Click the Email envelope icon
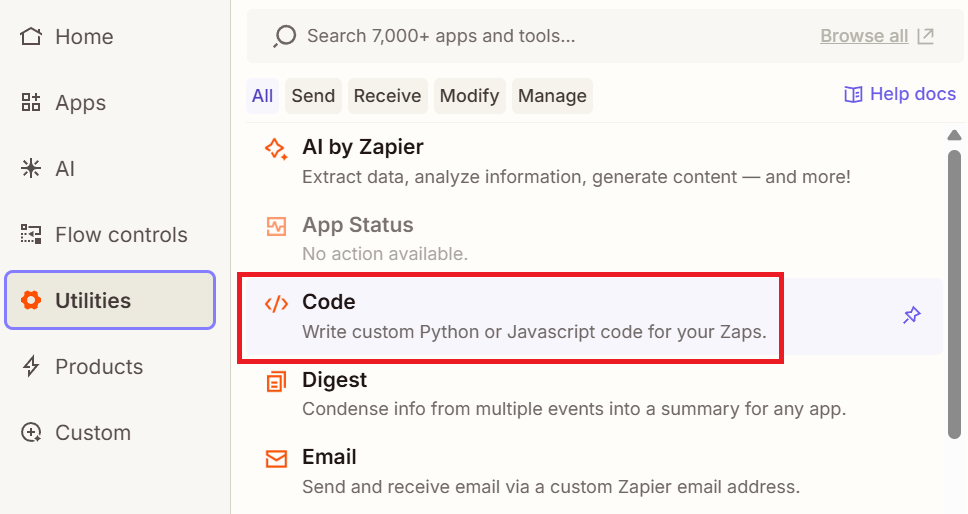 (x=275, y=458)
